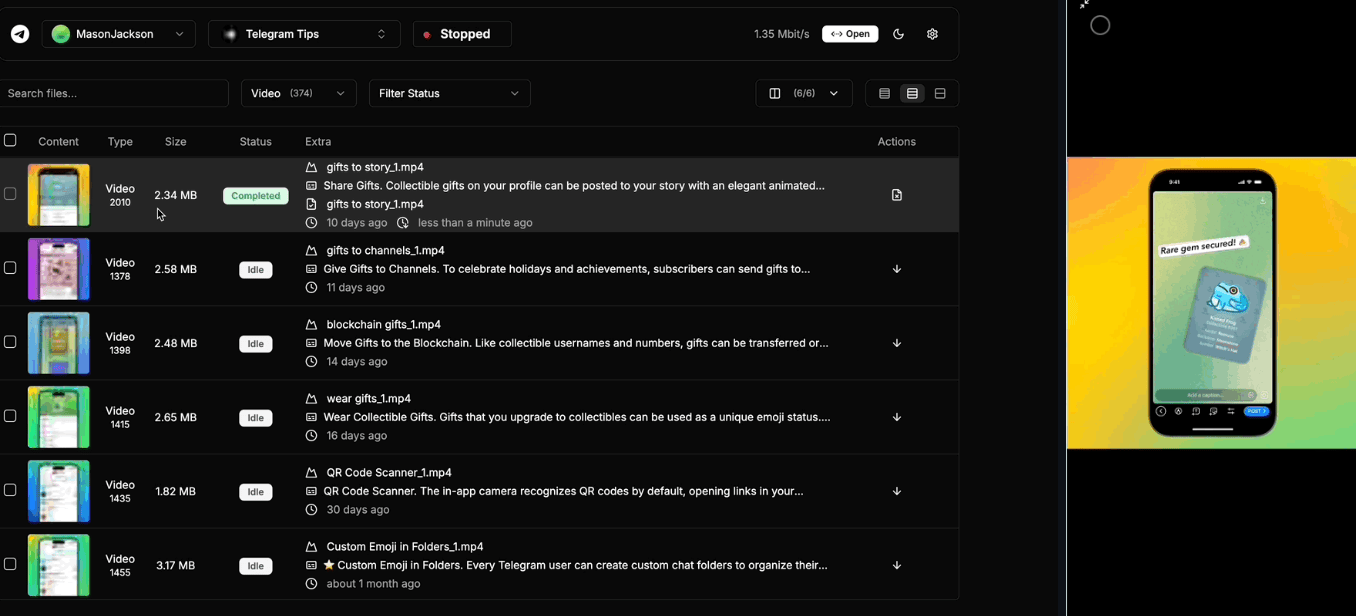Click the Move Gifts to the Blockchain caption
This screenshot has height=616, width=1356.
576,343
